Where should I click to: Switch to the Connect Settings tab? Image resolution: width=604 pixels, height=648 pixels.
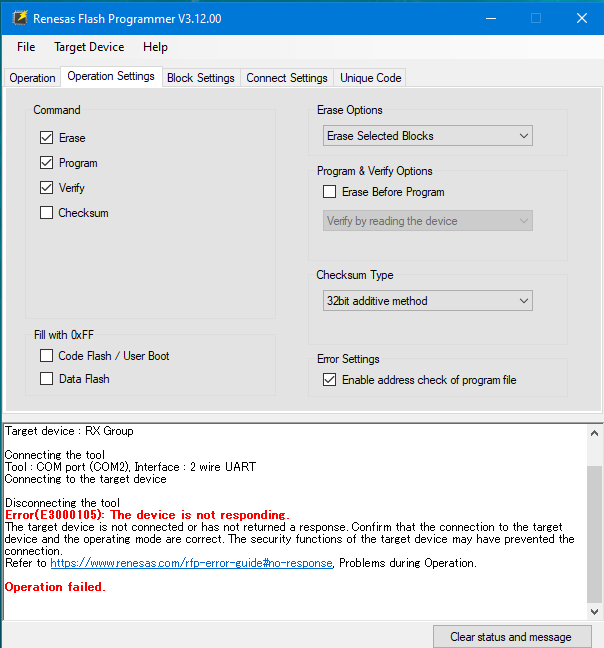287,78
